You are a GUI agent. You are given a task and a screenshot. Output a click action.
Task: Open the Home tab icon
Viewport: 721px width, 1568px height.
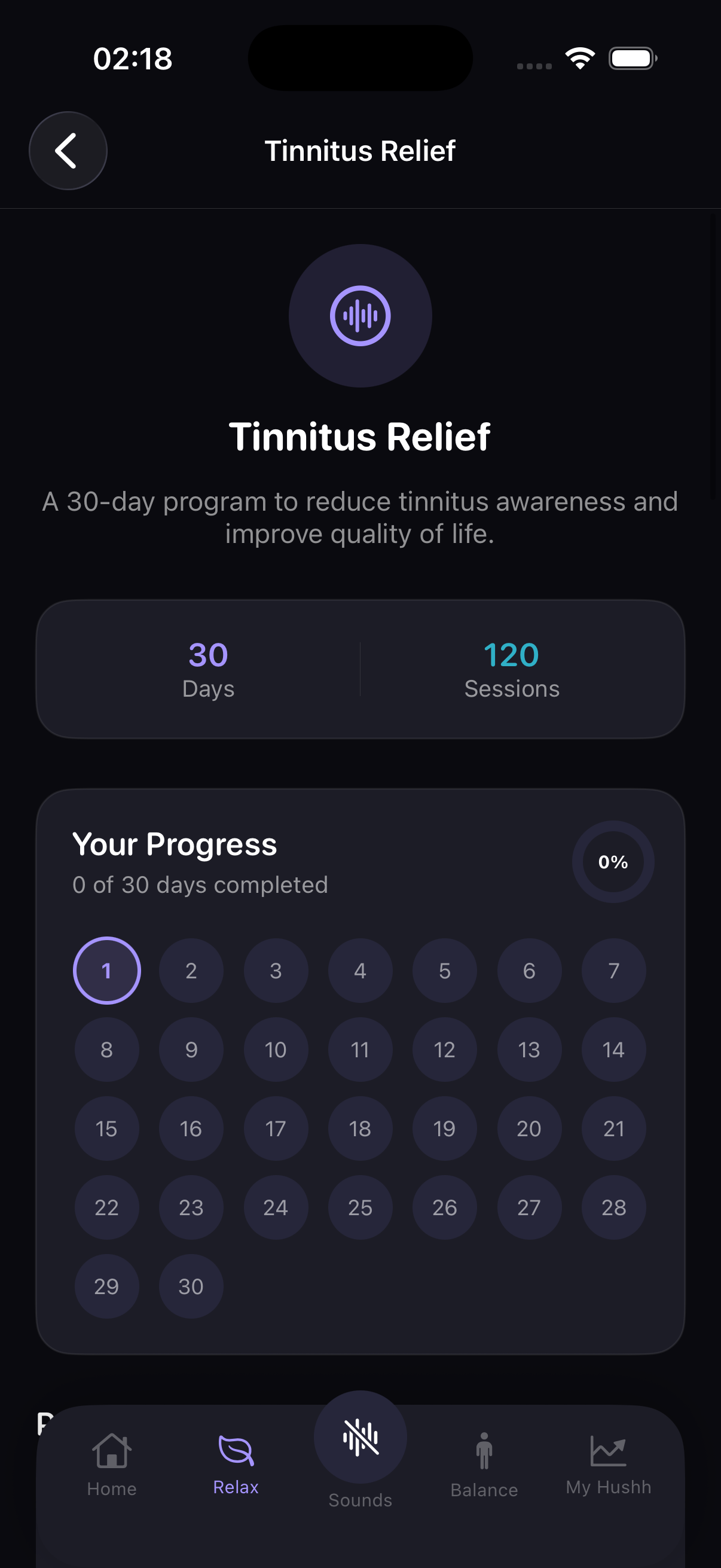(x=112, y=1451)
